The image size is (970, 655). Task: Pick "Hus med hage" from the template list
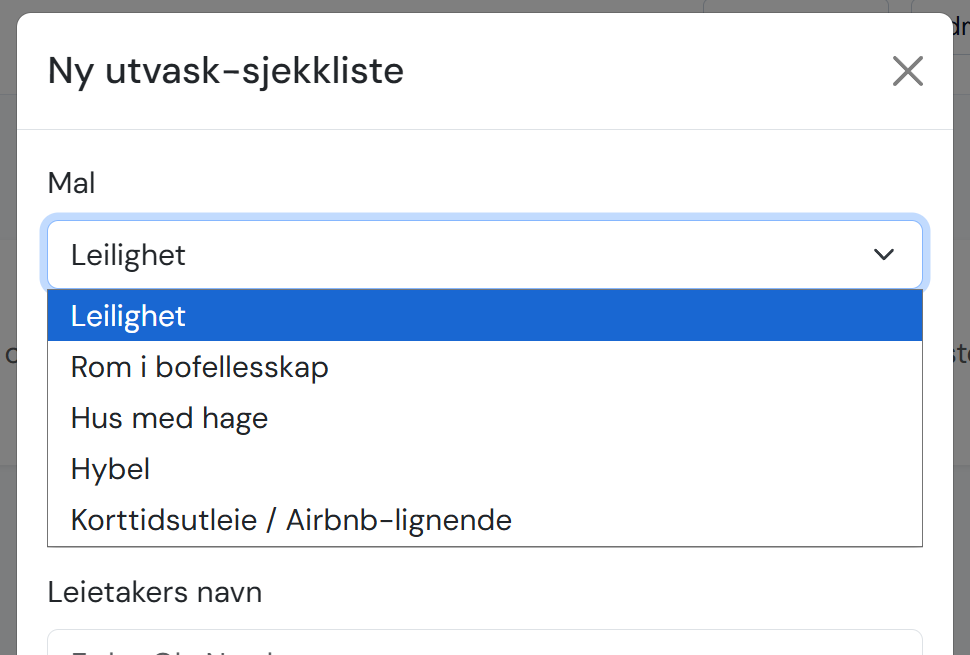[x=169, y=417]
